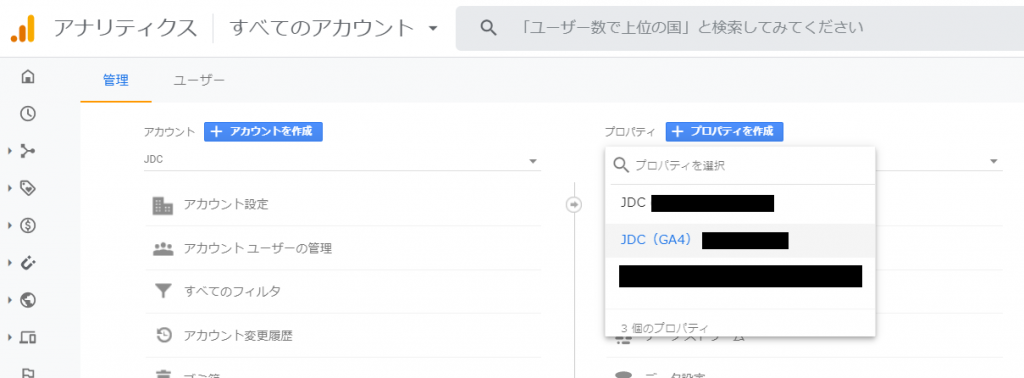This screenshot has height=378, width=1024.
Task: Click the Acquisition branching icon in sidebar
Action: coord(27,151)
